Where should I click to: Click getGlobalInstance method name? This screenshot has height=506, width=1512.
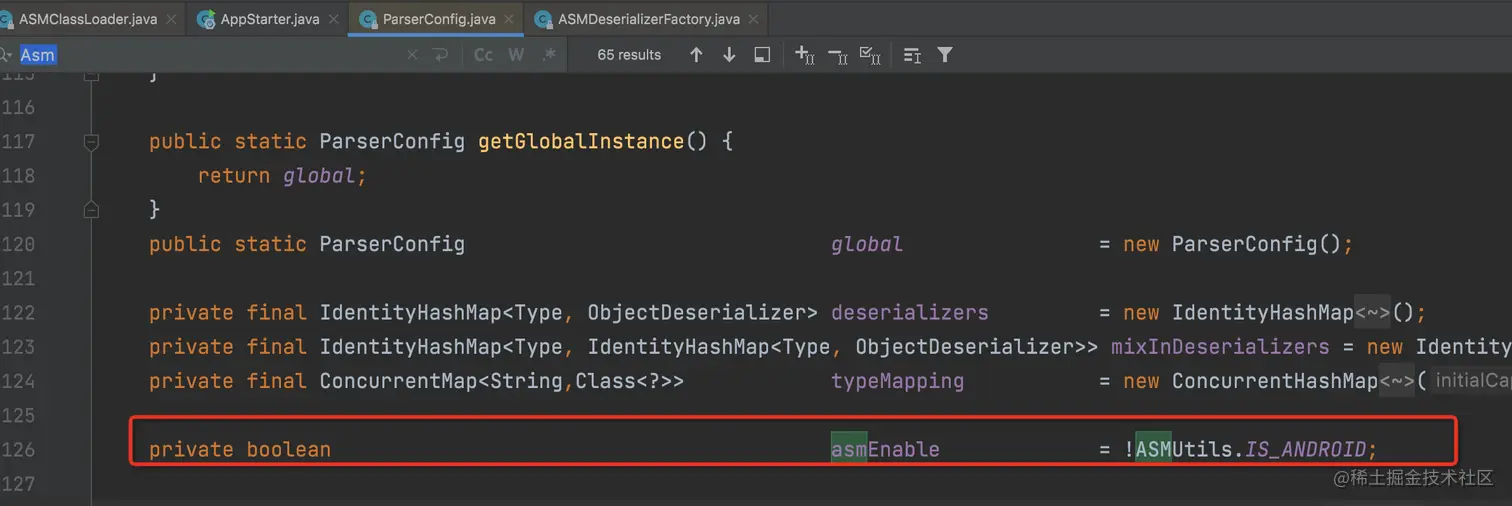click(581, 142)
